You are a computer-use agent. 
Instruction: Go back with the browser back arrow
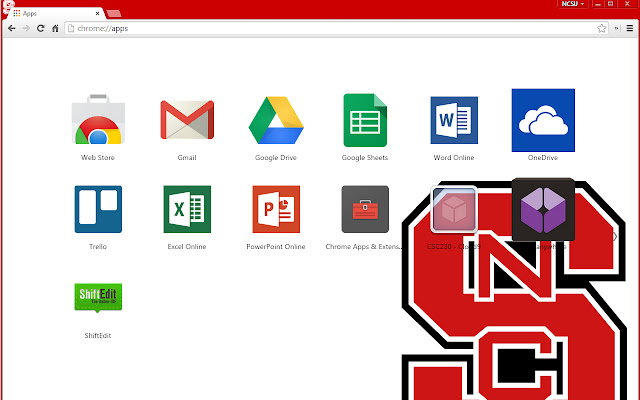point(11,28)
